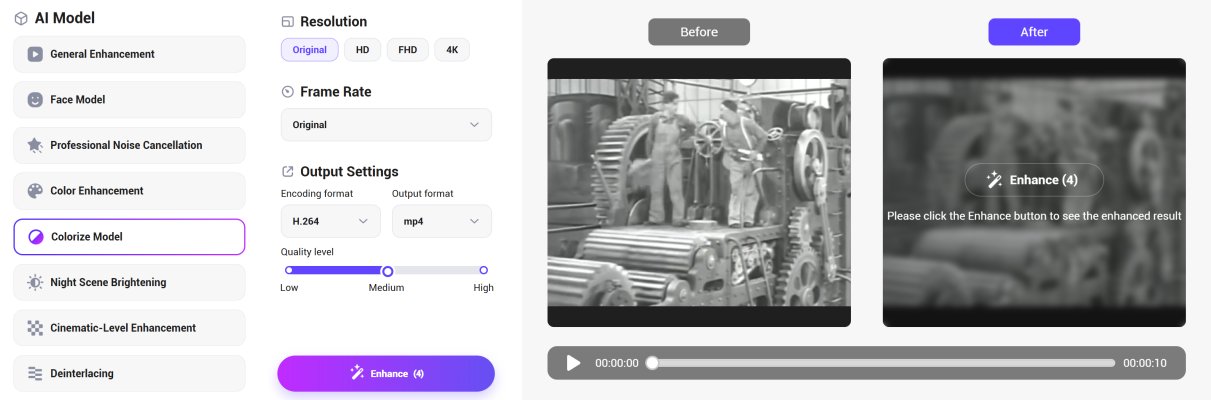The width and height of the screenshot is (1211, 400).
Task: Click the Night Scene Brightening sun icon
Action: (35, 282)
